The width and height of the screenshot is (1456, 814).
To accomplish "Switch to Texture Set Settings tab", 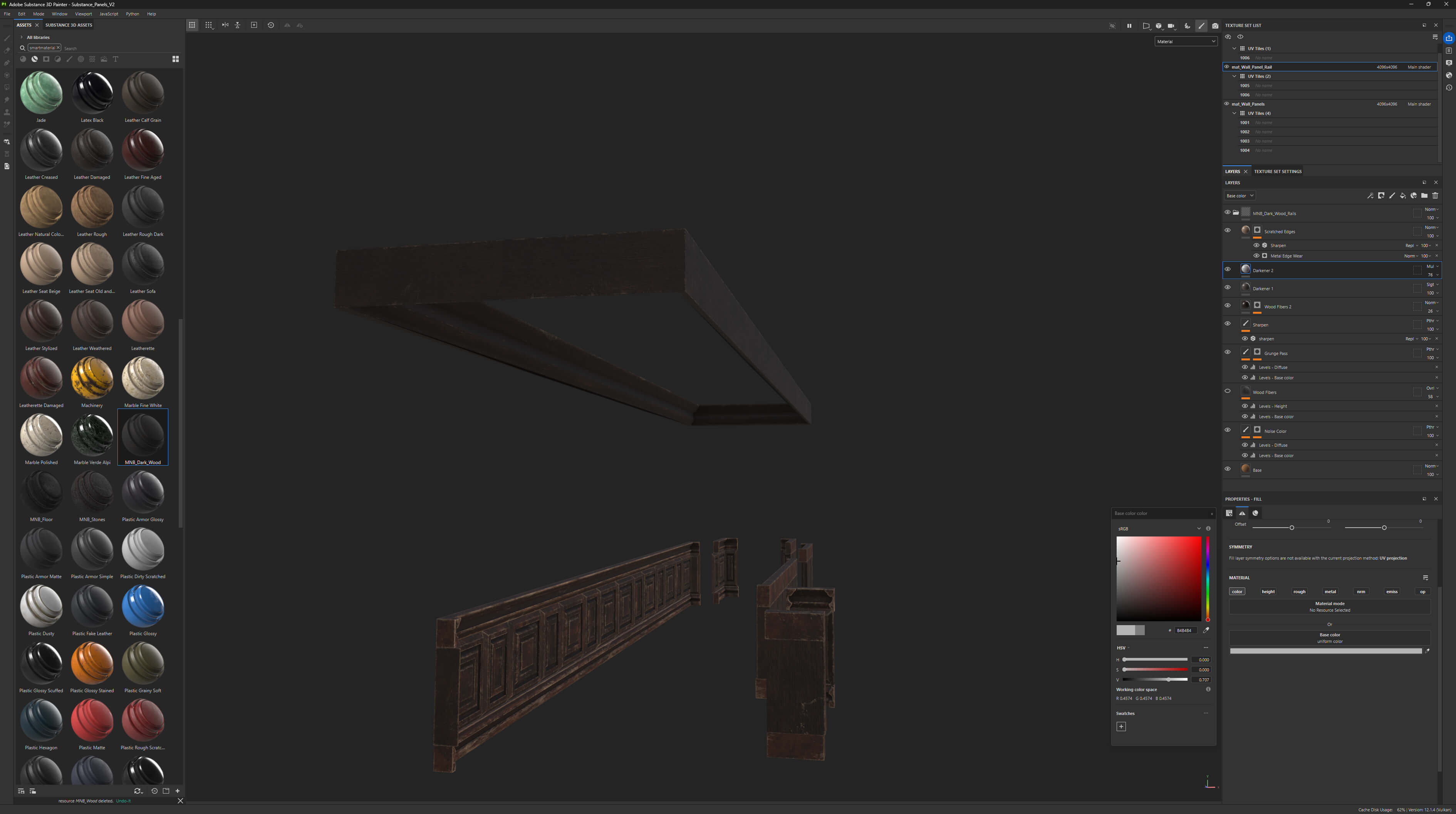I will point(1277,172).
